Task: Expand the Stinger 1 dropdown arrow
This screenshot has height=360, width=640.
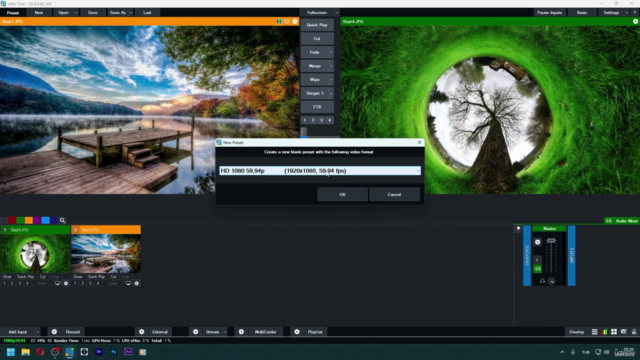Action: click(331, 93)
